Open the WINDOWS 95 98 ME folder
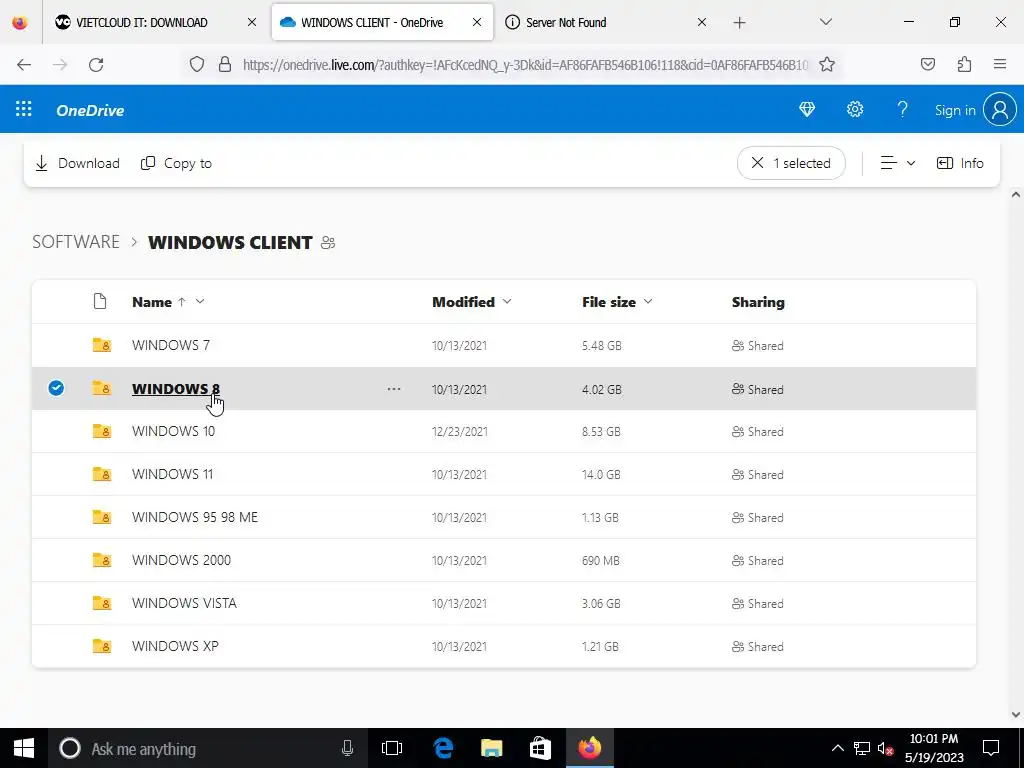The width and height of the screenshot is (1024, 768). 195,517
